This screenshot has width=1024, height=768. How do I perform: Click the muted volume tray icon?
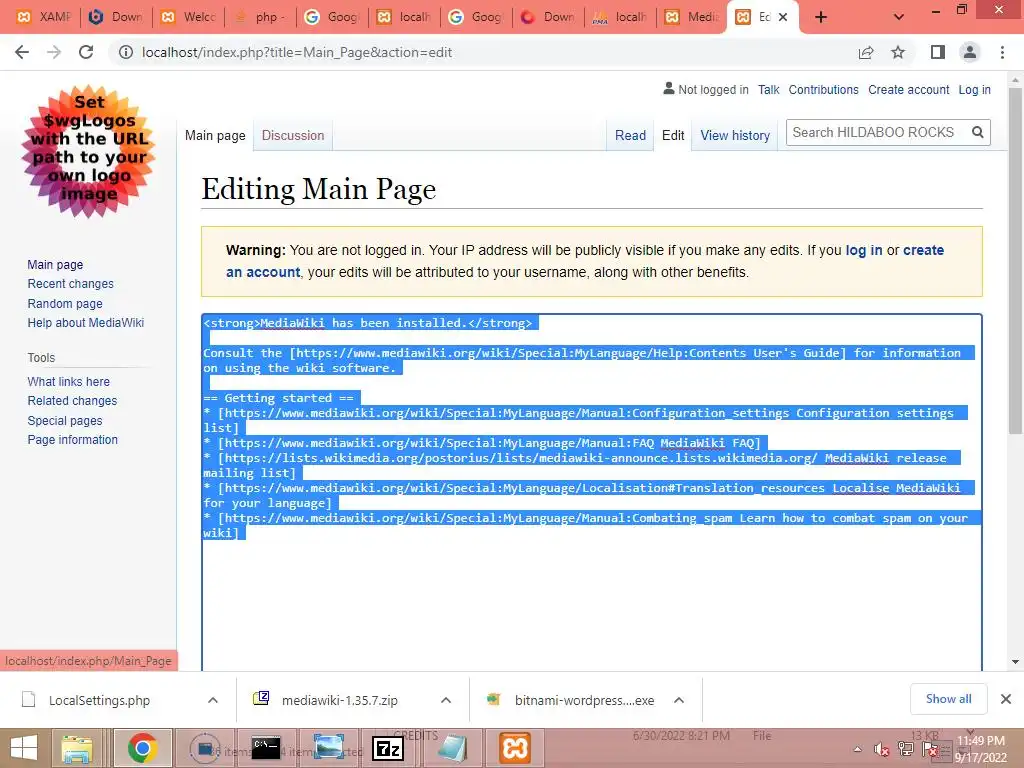[x=881, y=750]
